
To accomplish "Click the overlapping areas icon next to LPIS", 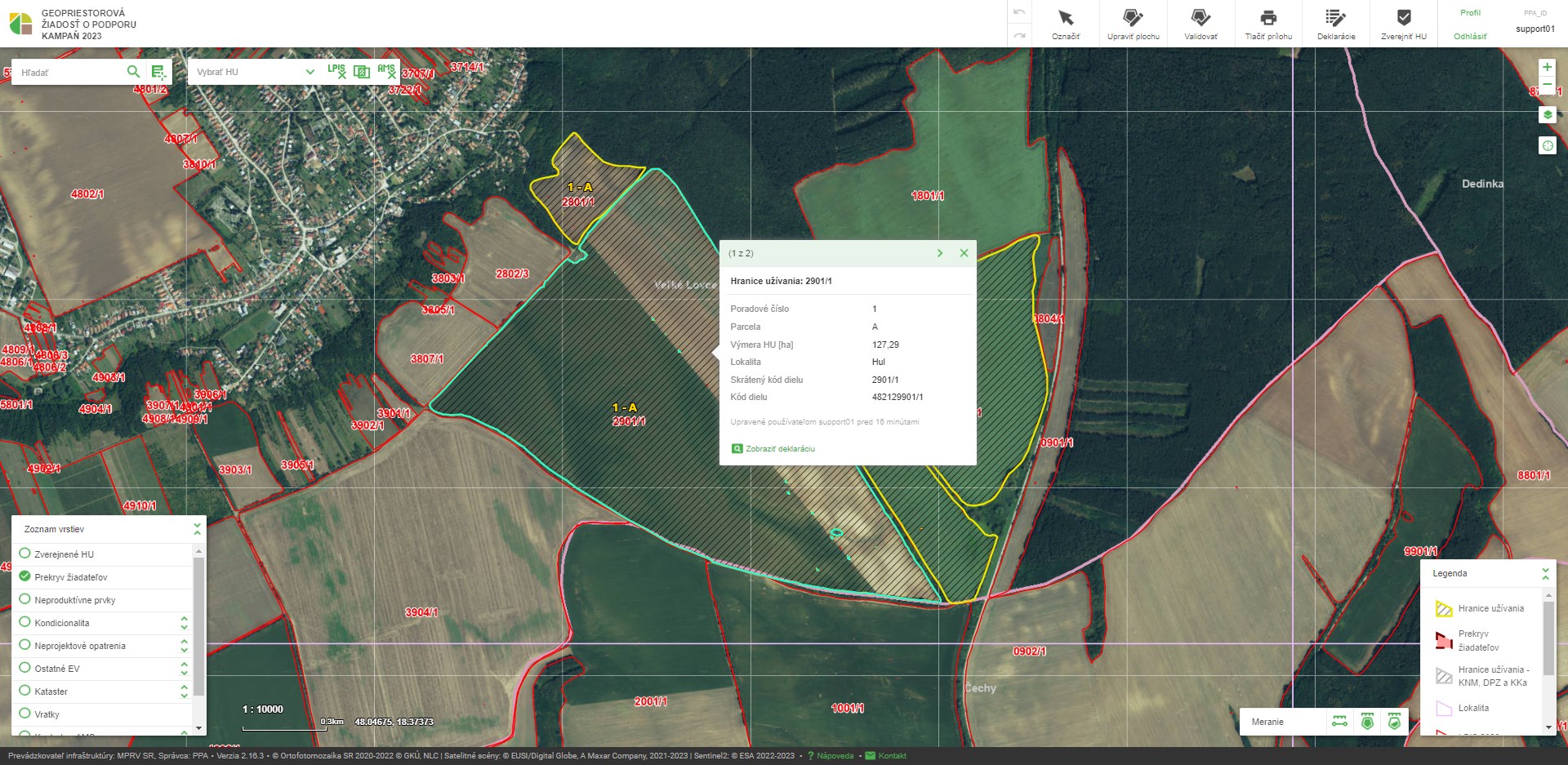I will [362, 72].
